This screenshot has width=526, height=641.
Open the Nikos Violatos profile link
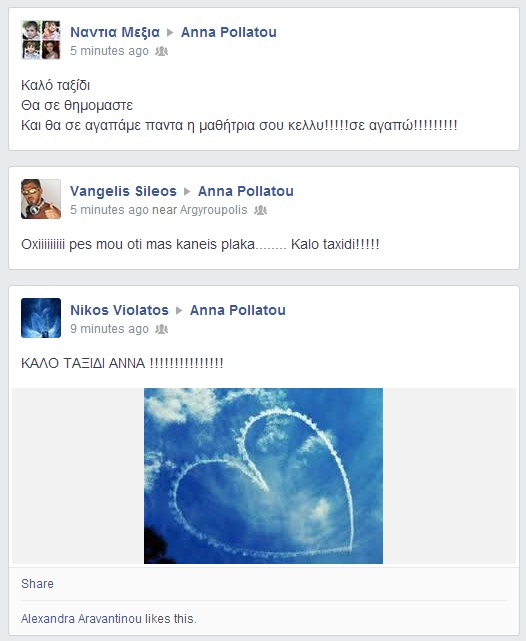(119, 310)
